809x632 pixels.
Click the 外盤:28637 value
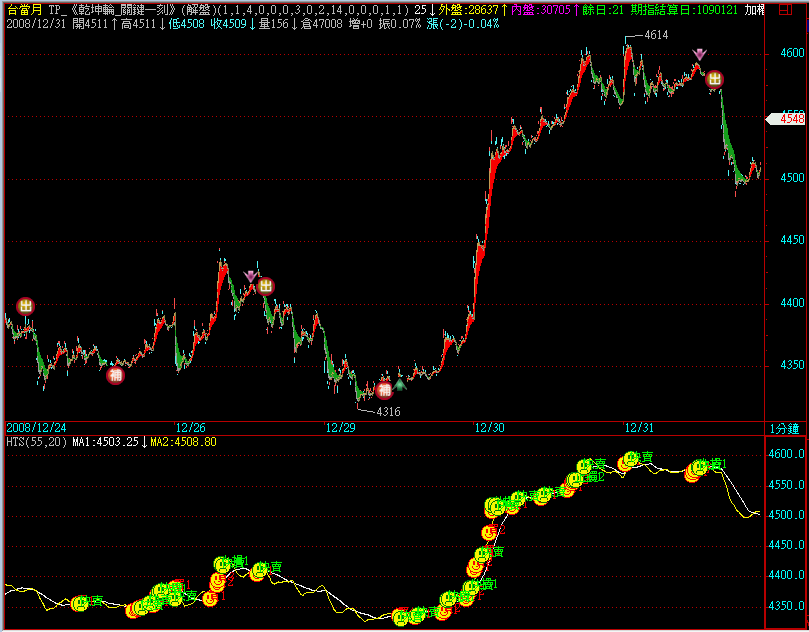click(468, 10)
